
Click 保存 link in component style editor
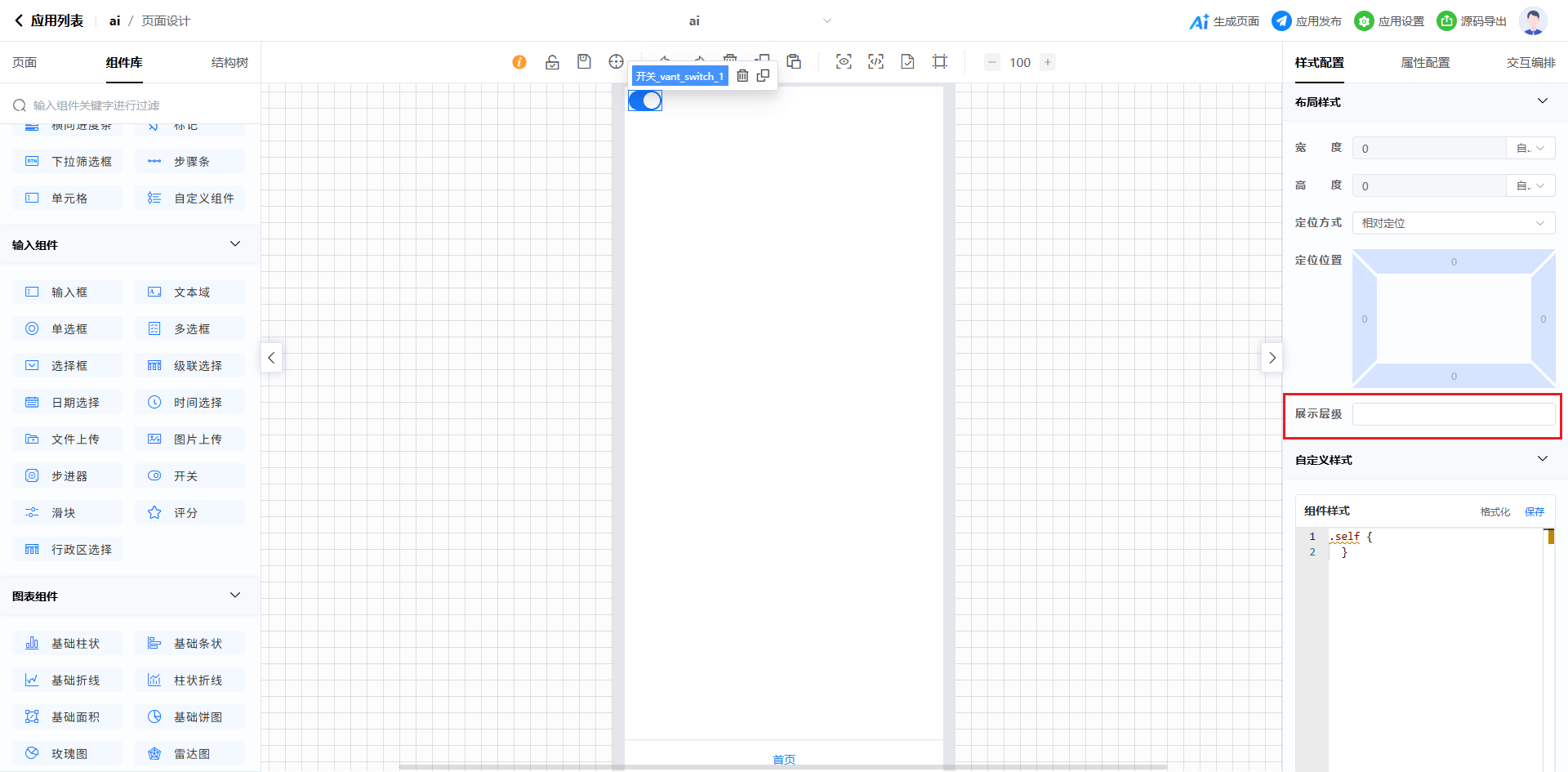pyautogui.click(x=1535, y=512)
